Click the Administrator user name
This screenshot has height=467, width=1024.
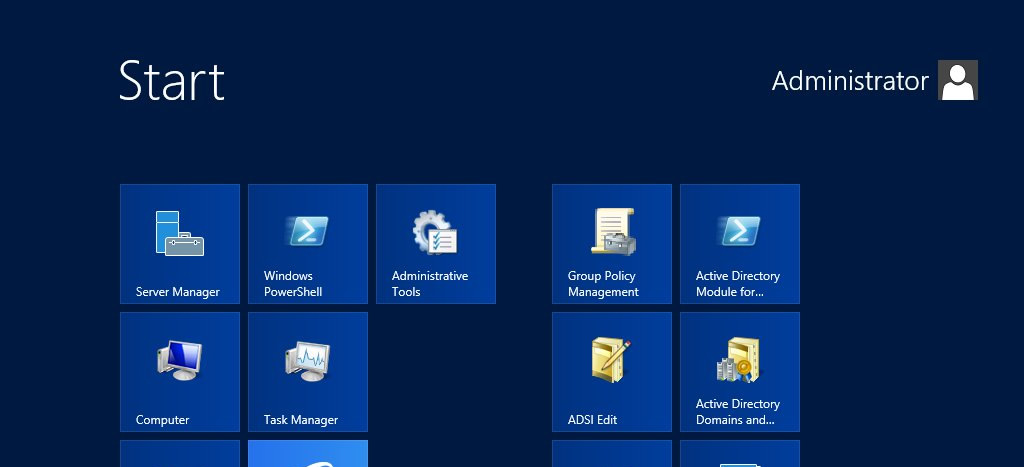[x=850, y=81]
